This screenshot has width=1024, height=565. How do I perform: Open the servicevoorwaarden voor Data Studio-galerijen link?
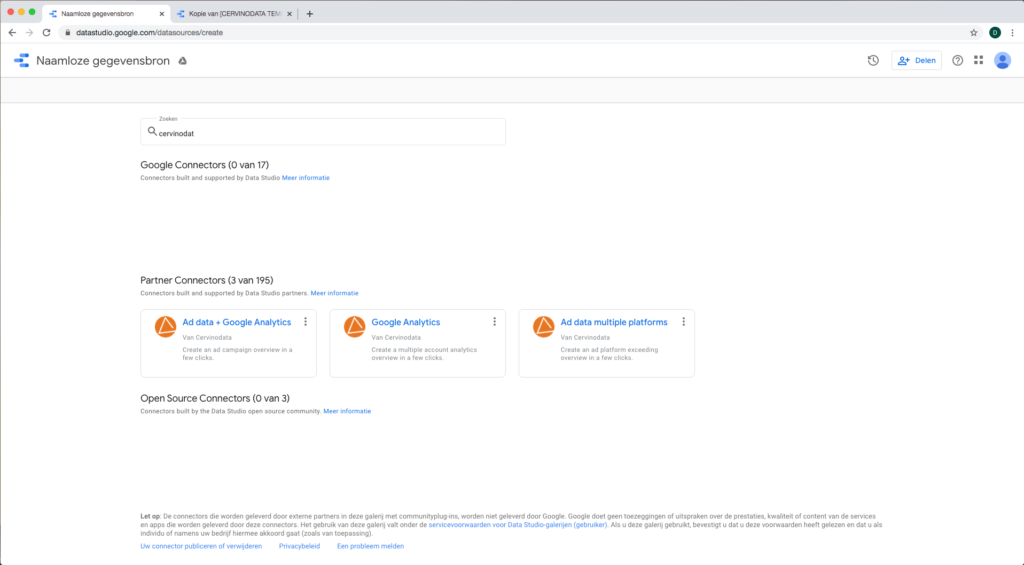pos(518,525)
